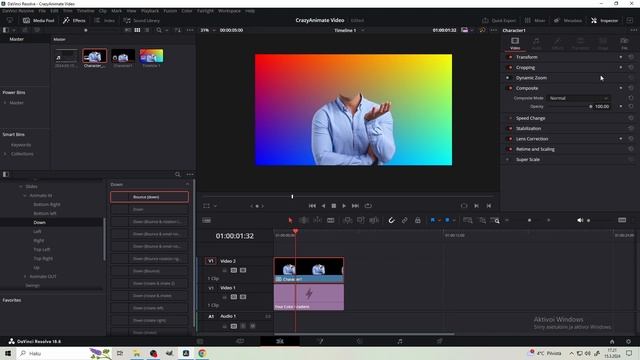640x360 pixels.
Task: Go to first frame in viewer
Action: coord(312,206)
